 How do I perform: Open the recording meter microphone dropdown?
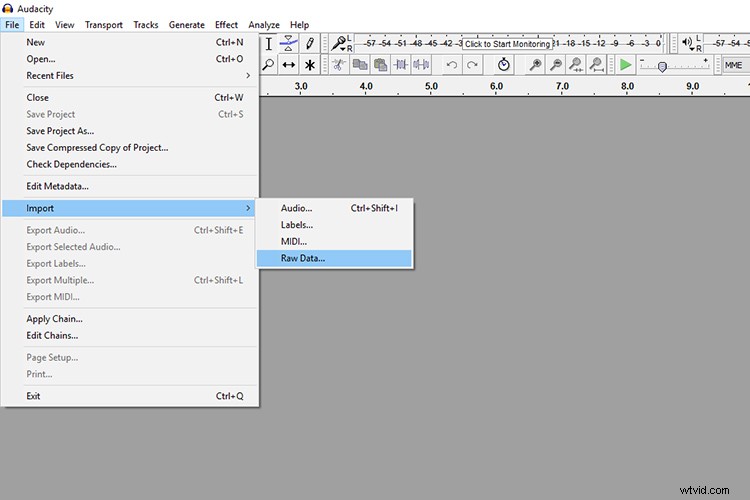click(340, 43)
